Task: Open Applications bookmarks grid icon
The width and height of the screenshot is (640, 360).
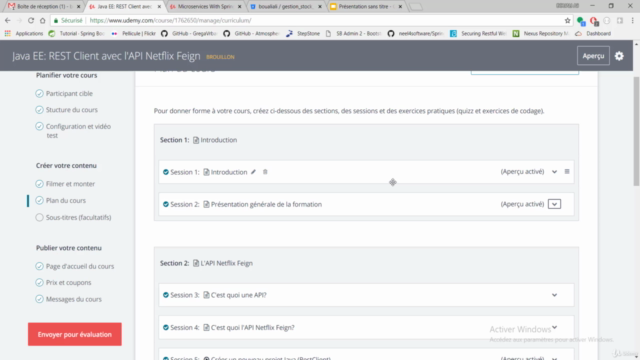Action: tap(8, 33)
